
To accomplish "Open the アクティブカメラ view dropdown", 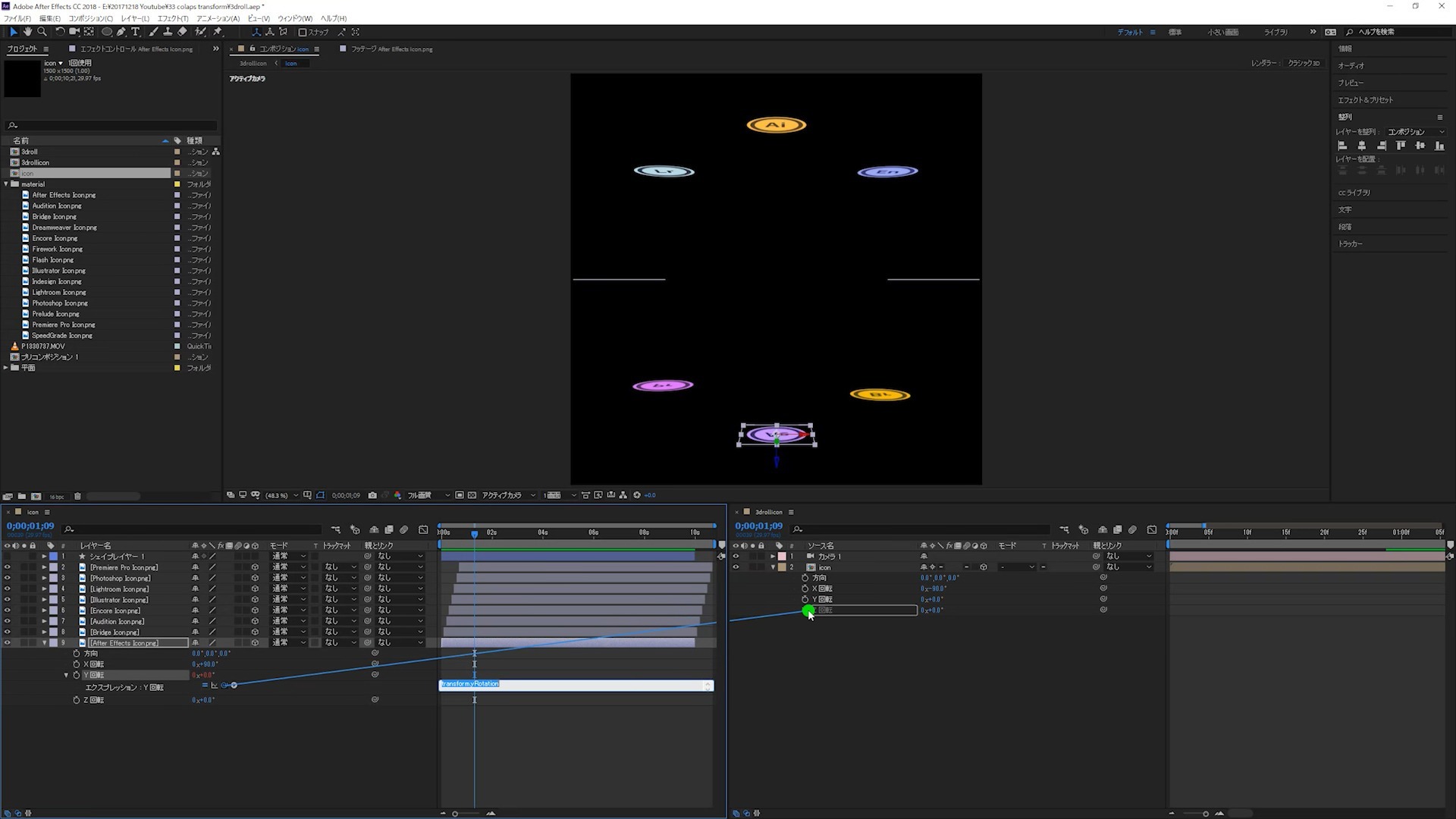I will [x=509, y=495].
